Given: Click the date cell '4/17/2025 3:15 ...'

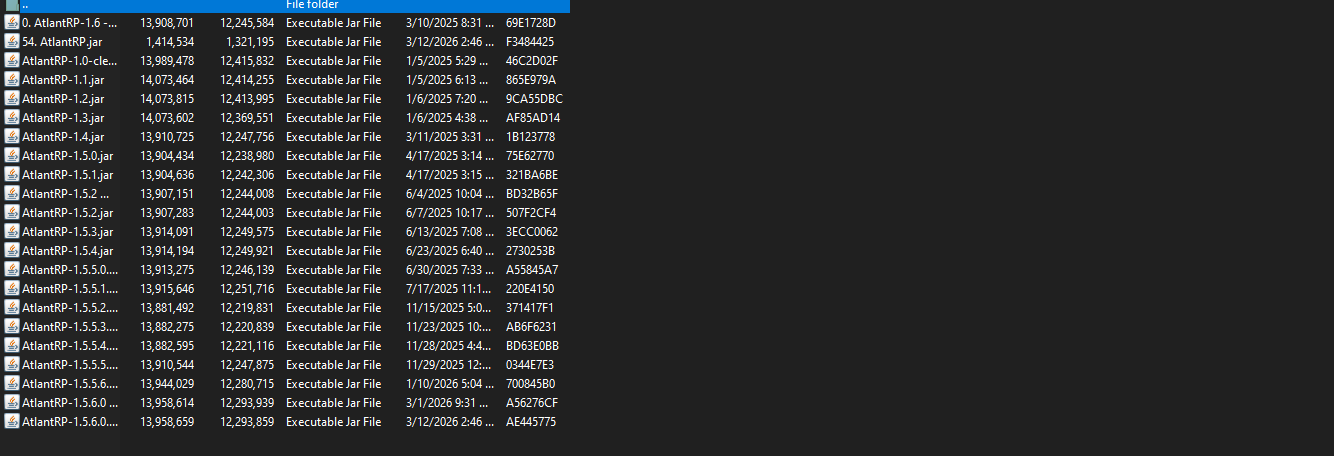Looking at the screenshot, I should click(x=450, y=174).
